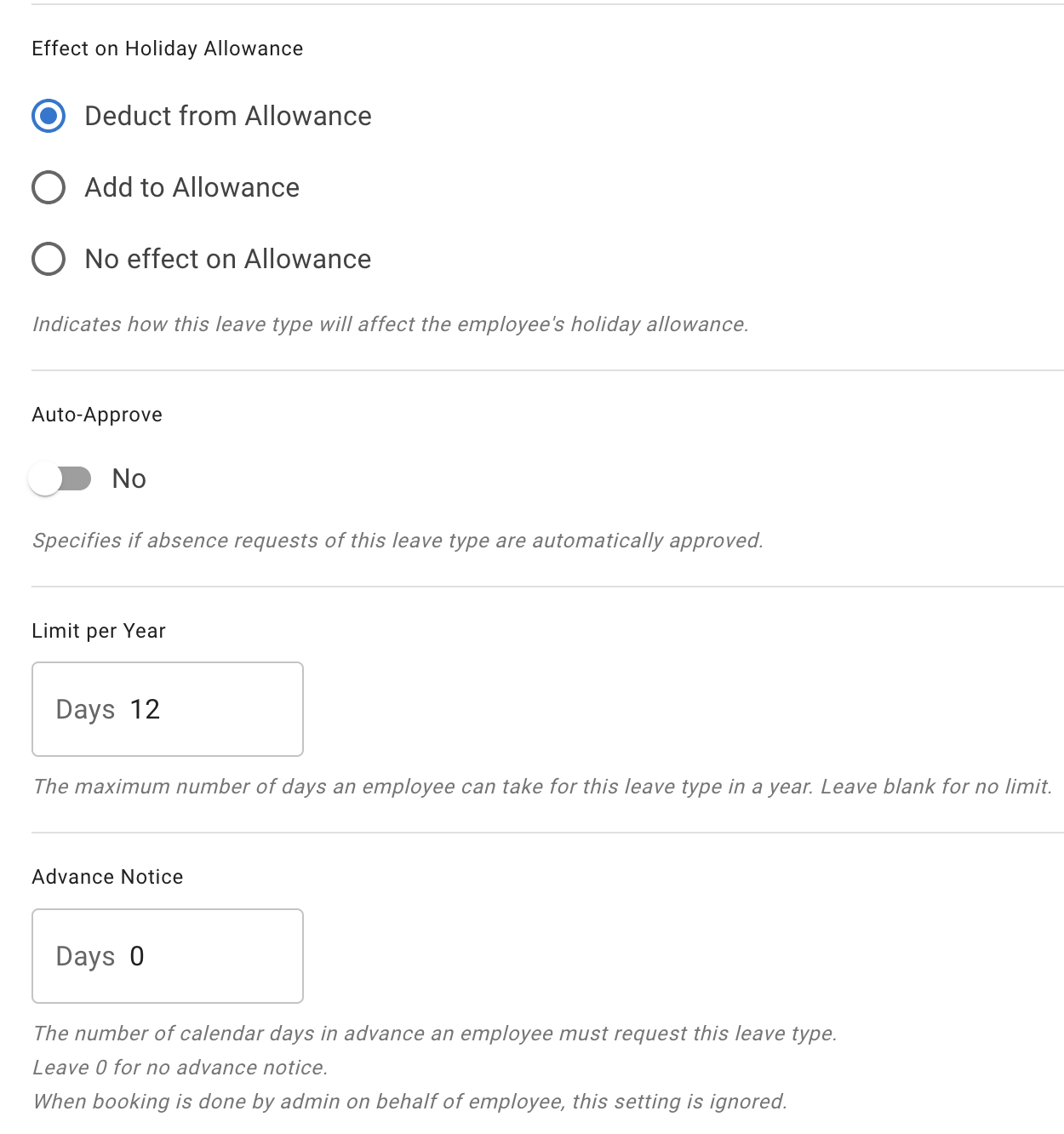1064x1134 pixels.
Task: Toggle the Auto-Approve switch
Action: [60, 478]
